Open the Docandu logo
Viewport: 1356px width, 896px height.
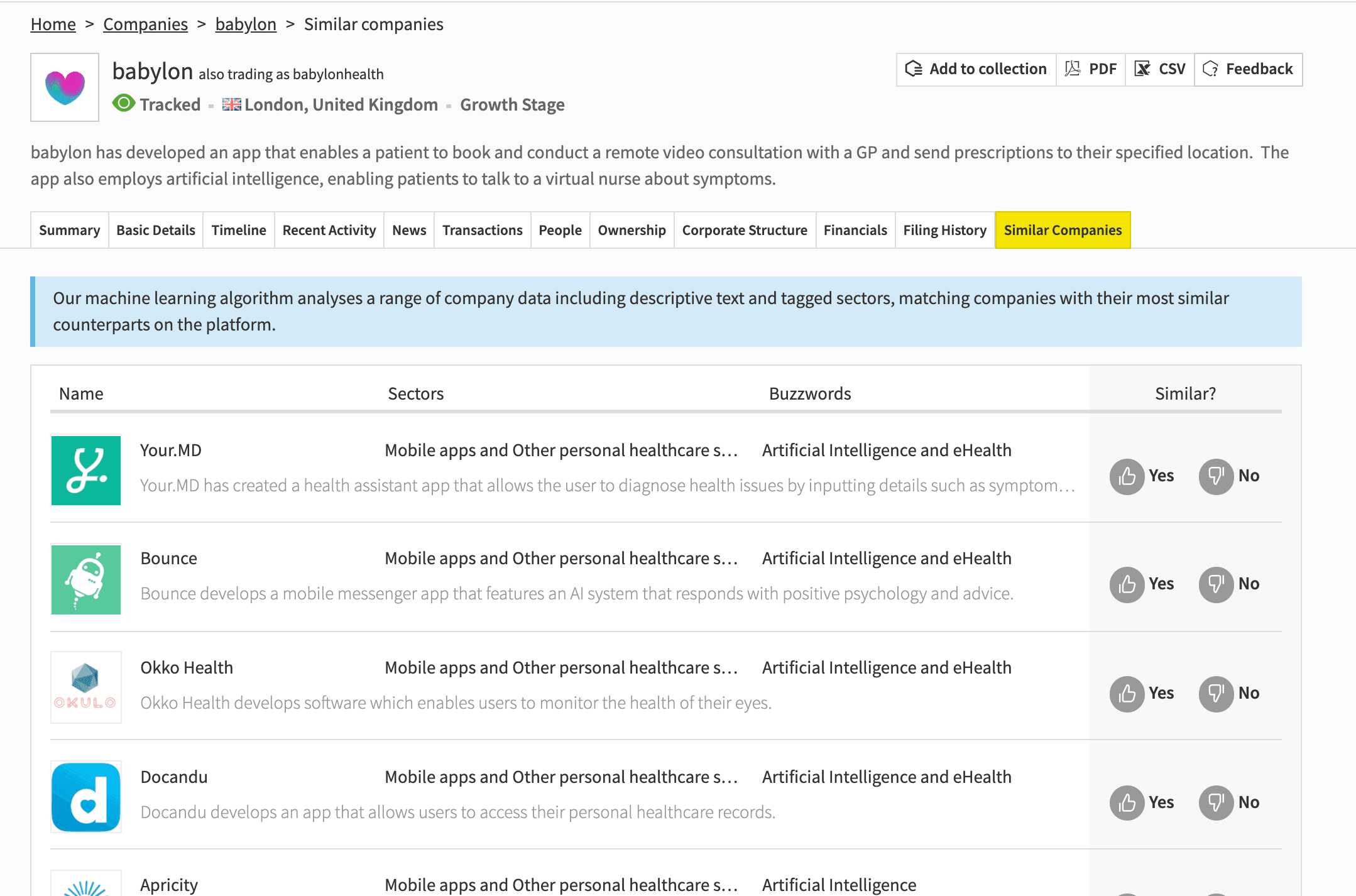[x=86, y=797]
